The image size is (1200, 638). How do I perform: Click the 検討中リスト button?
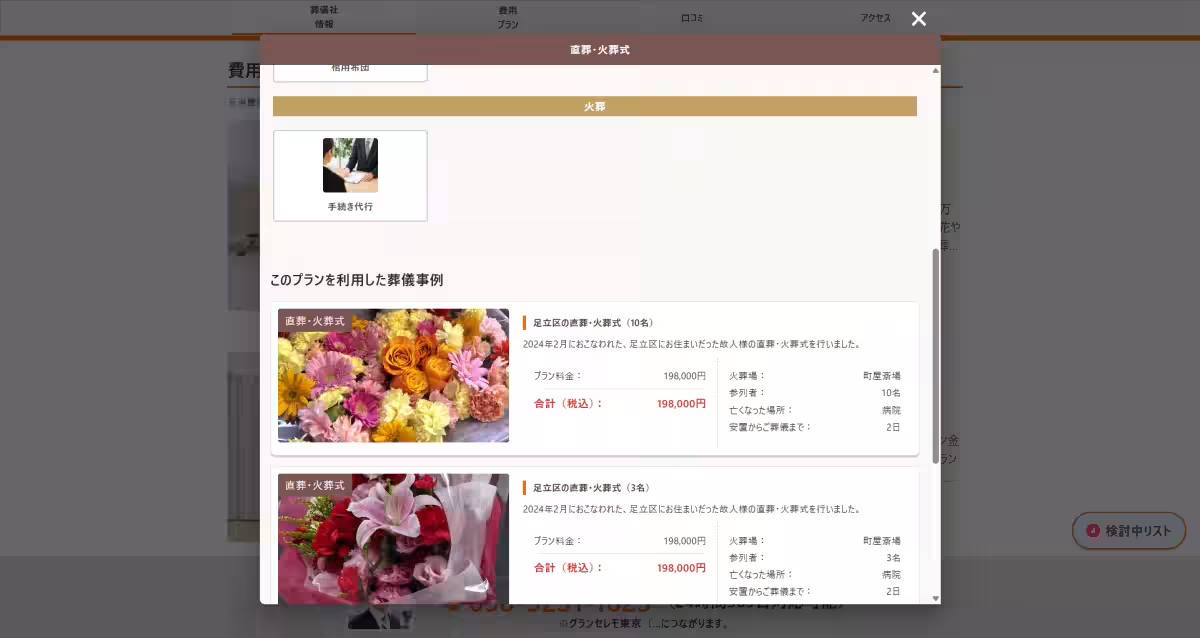tap(1129, 531)
